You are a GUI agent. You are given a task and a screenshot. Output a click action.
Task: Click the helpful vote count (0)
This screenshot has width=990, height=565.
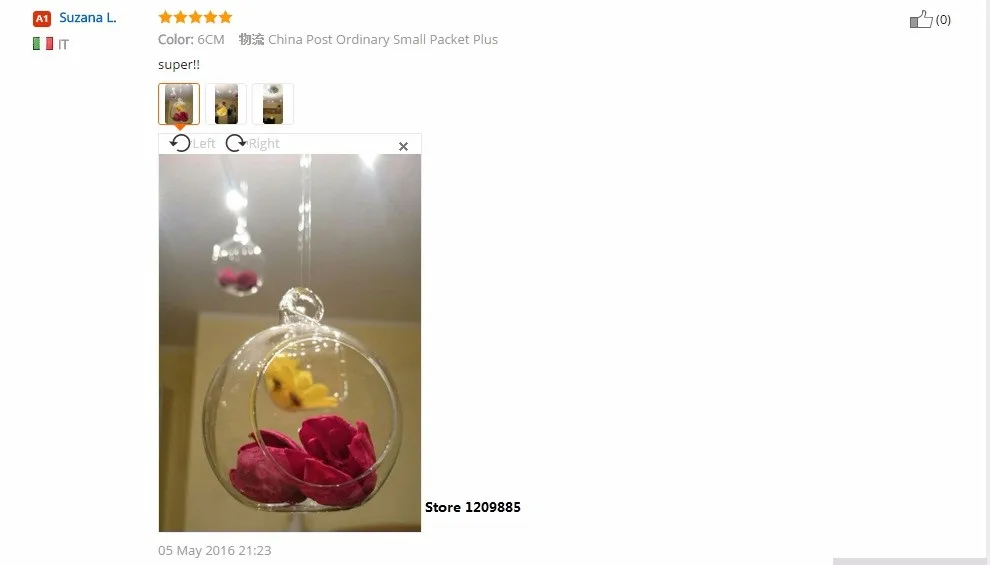(943, 20)
